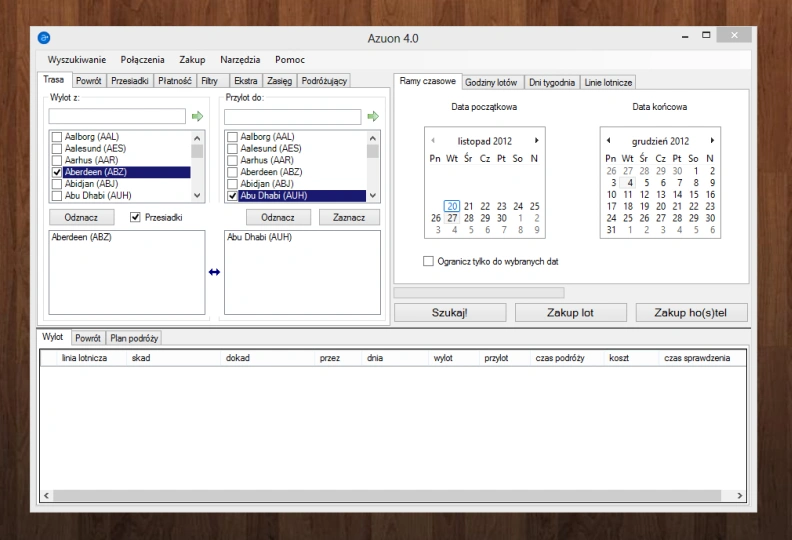Check Aalborg (AAL) in arrival list
This screenshot has height=540, width=792.
(x=232, y=137)
